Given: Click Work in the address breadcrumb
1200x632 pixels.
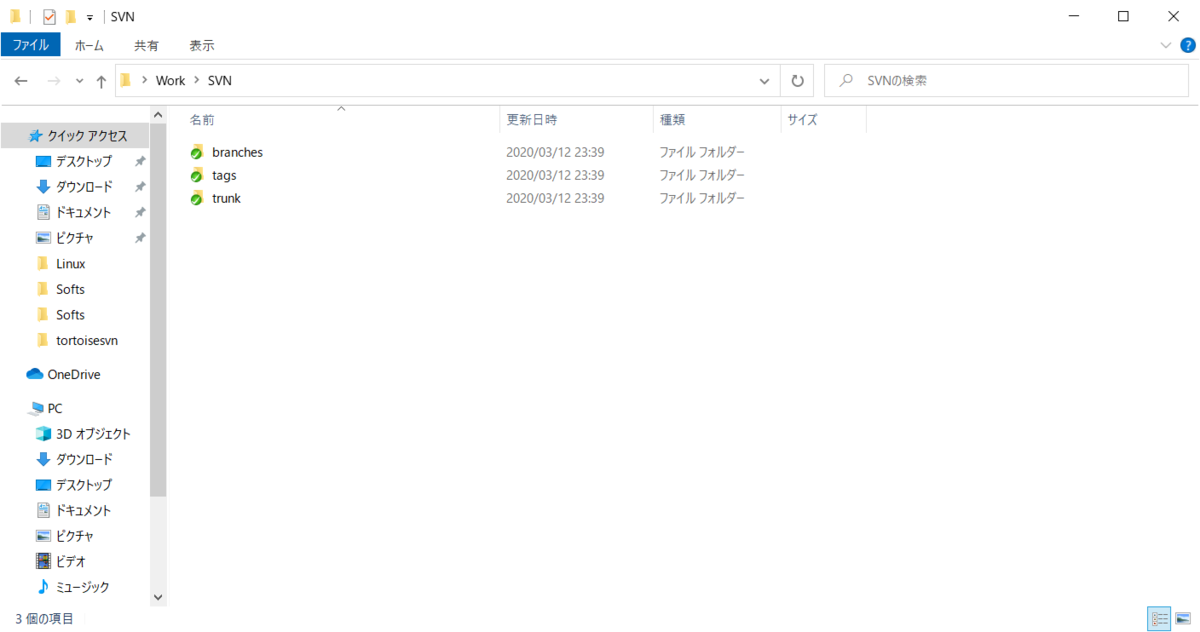Looking at the screenshot, I should click(170, 80).
